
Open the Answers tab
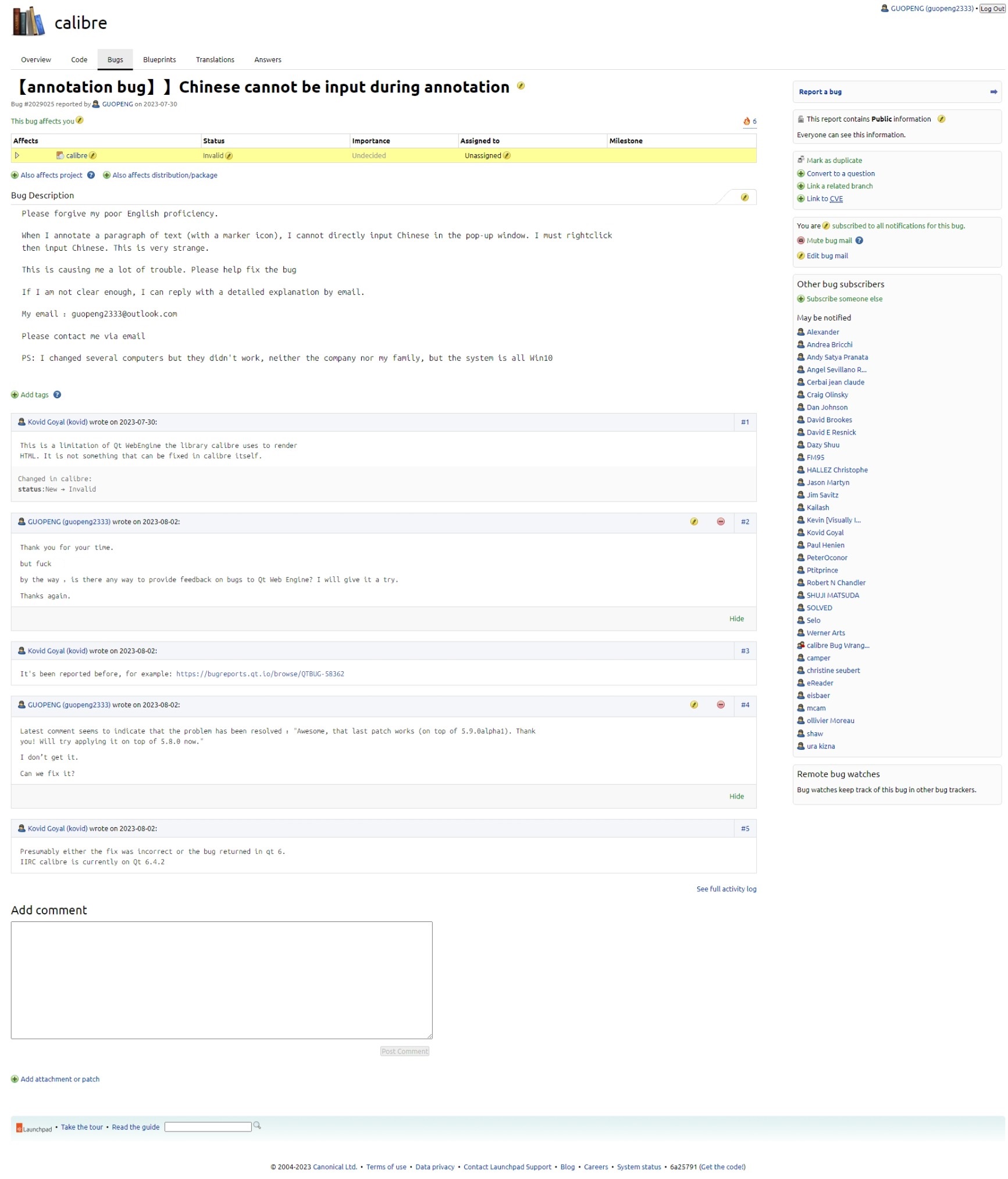268,60
